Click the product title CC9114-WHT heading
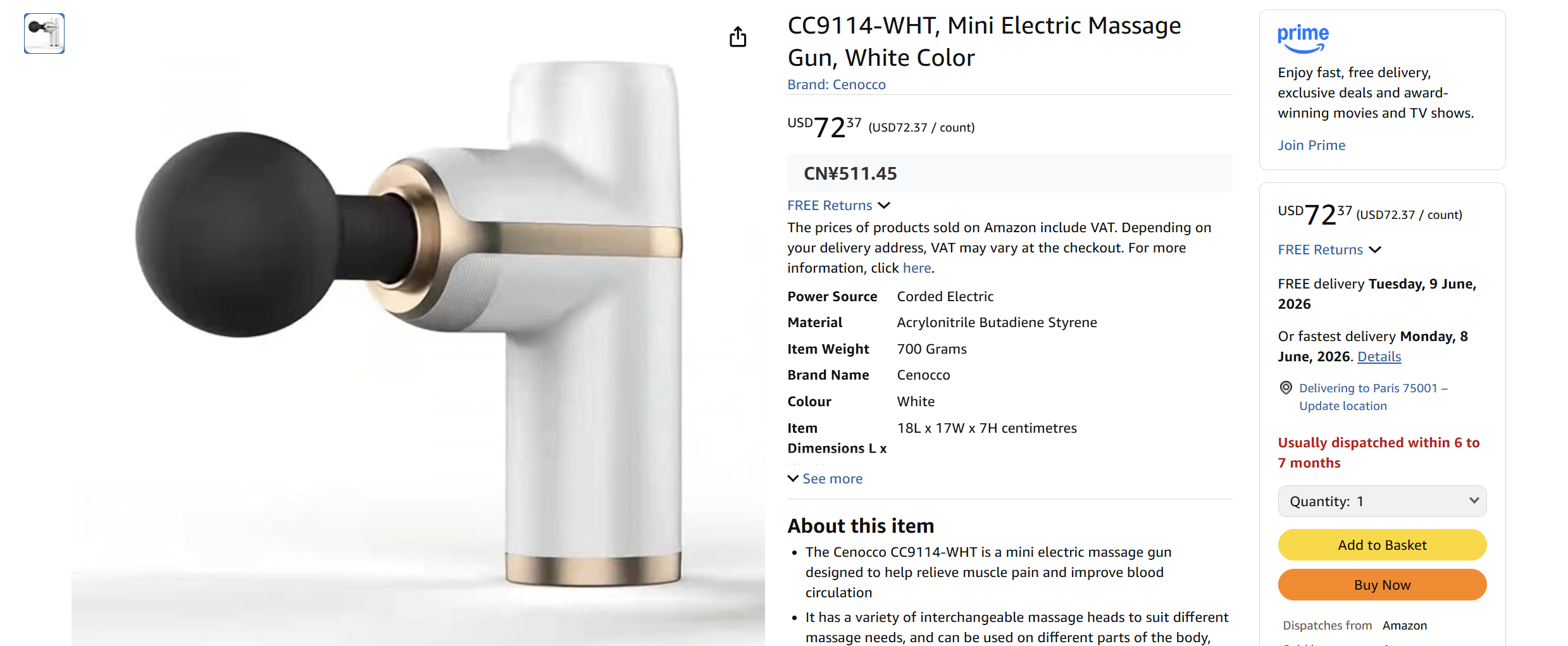The height and width of the screenshot is (646, 1568). [x=984, y=42]
